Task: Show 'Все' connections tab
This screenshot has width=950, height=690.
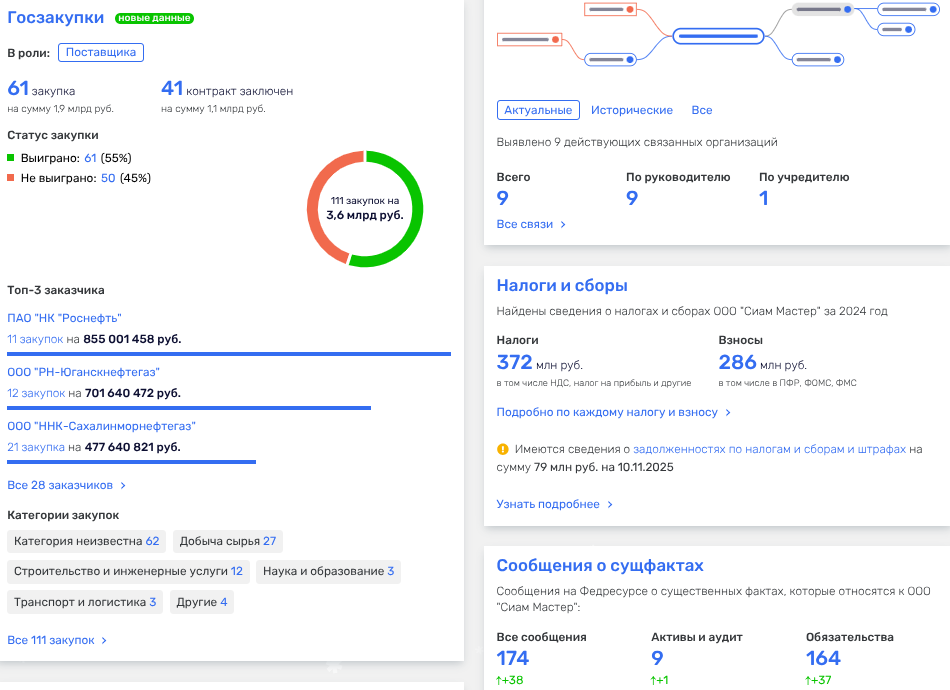Action: tap(702, 110)
